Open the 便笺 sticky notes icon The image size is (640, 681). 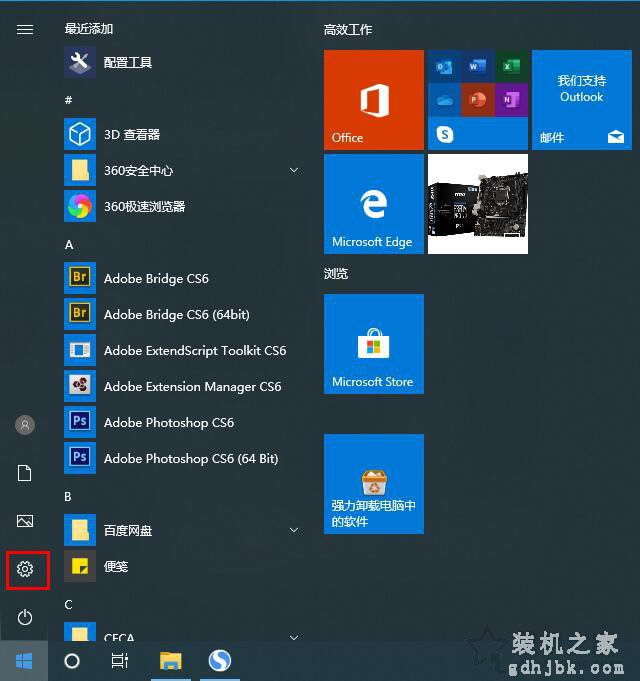[x=80, y=566]
